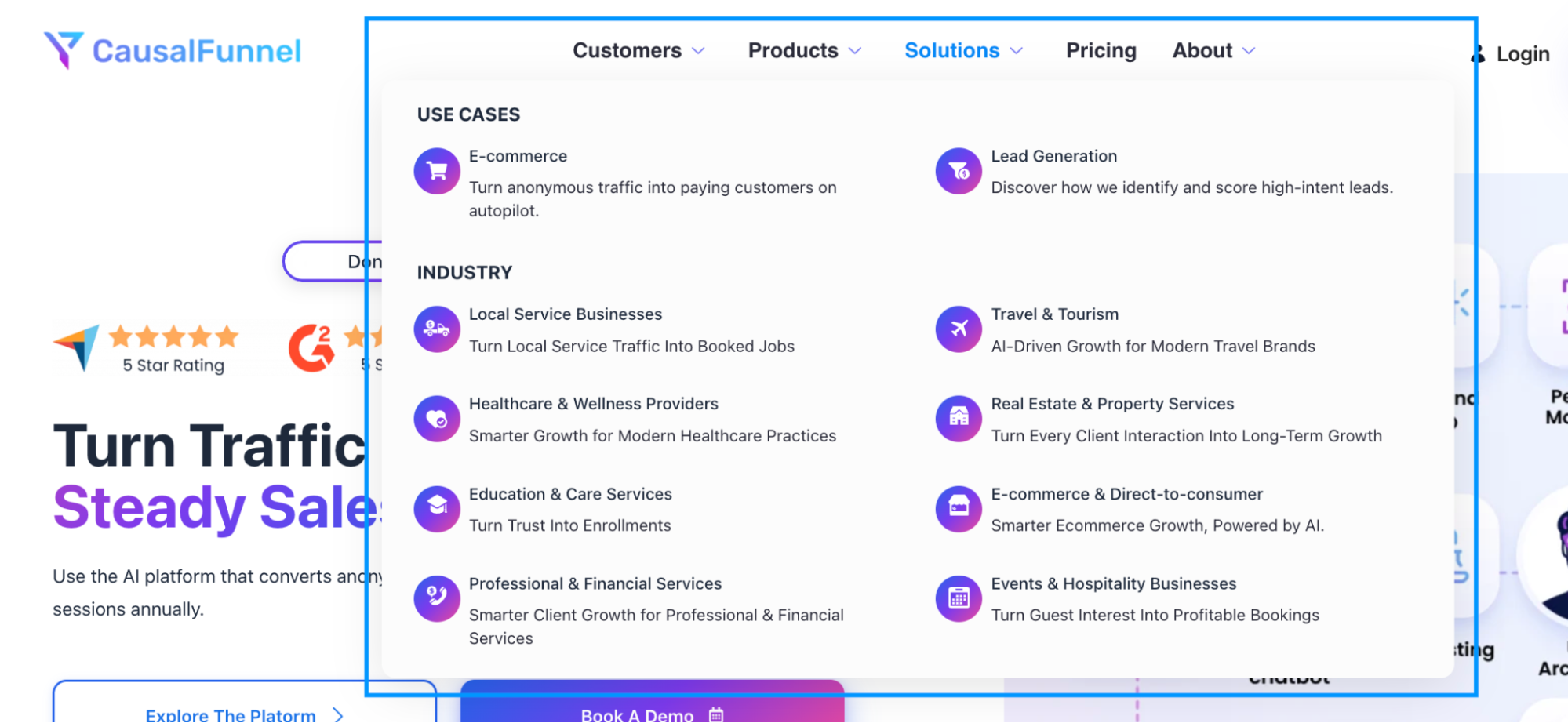Screen dimensions: 1568x723
Task: Click the CausalFunnel logo
Action: (x=173, y=50)
